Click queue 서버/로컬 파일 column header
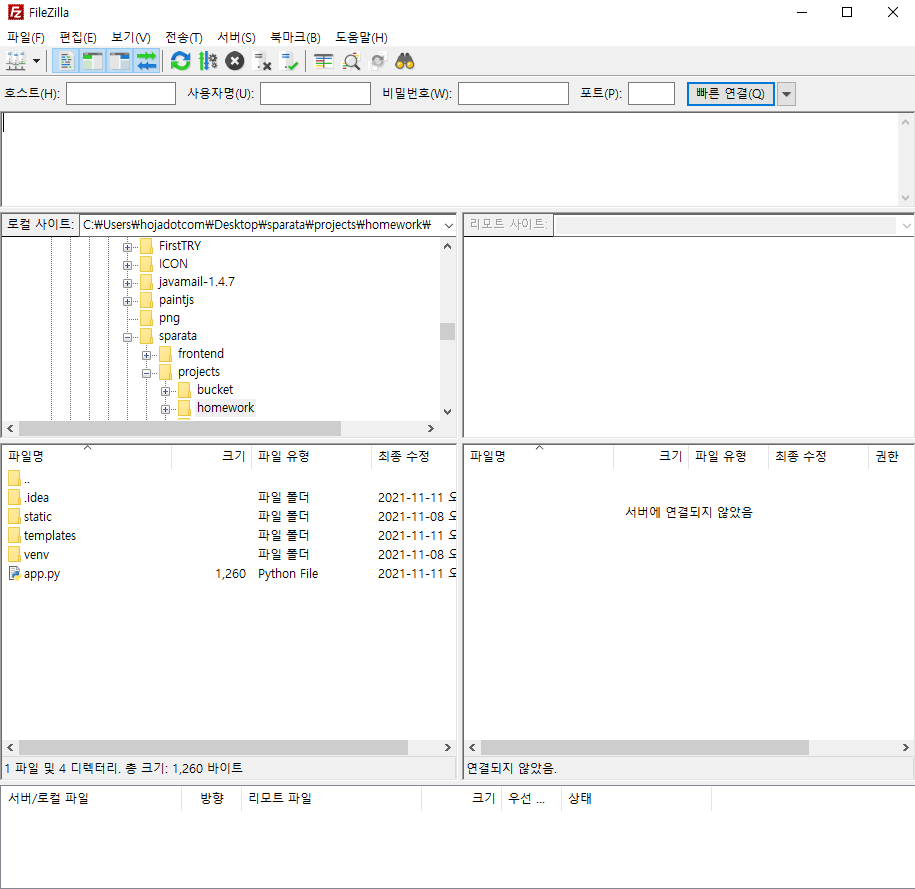Screen dimensions: 915x889 [x=93, y=799]
